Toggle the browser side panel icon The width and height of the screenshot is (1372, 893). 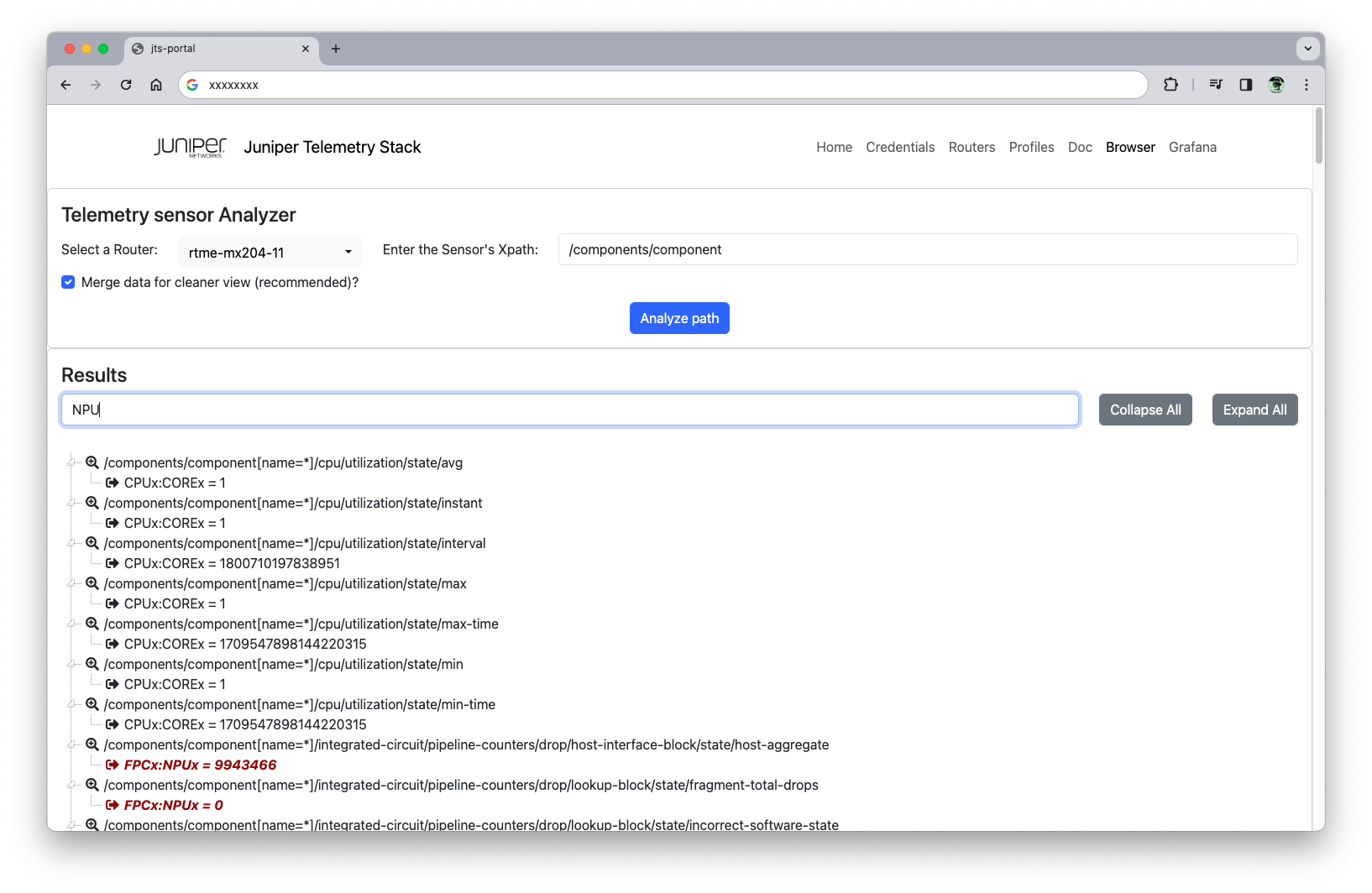(1246, 85)
